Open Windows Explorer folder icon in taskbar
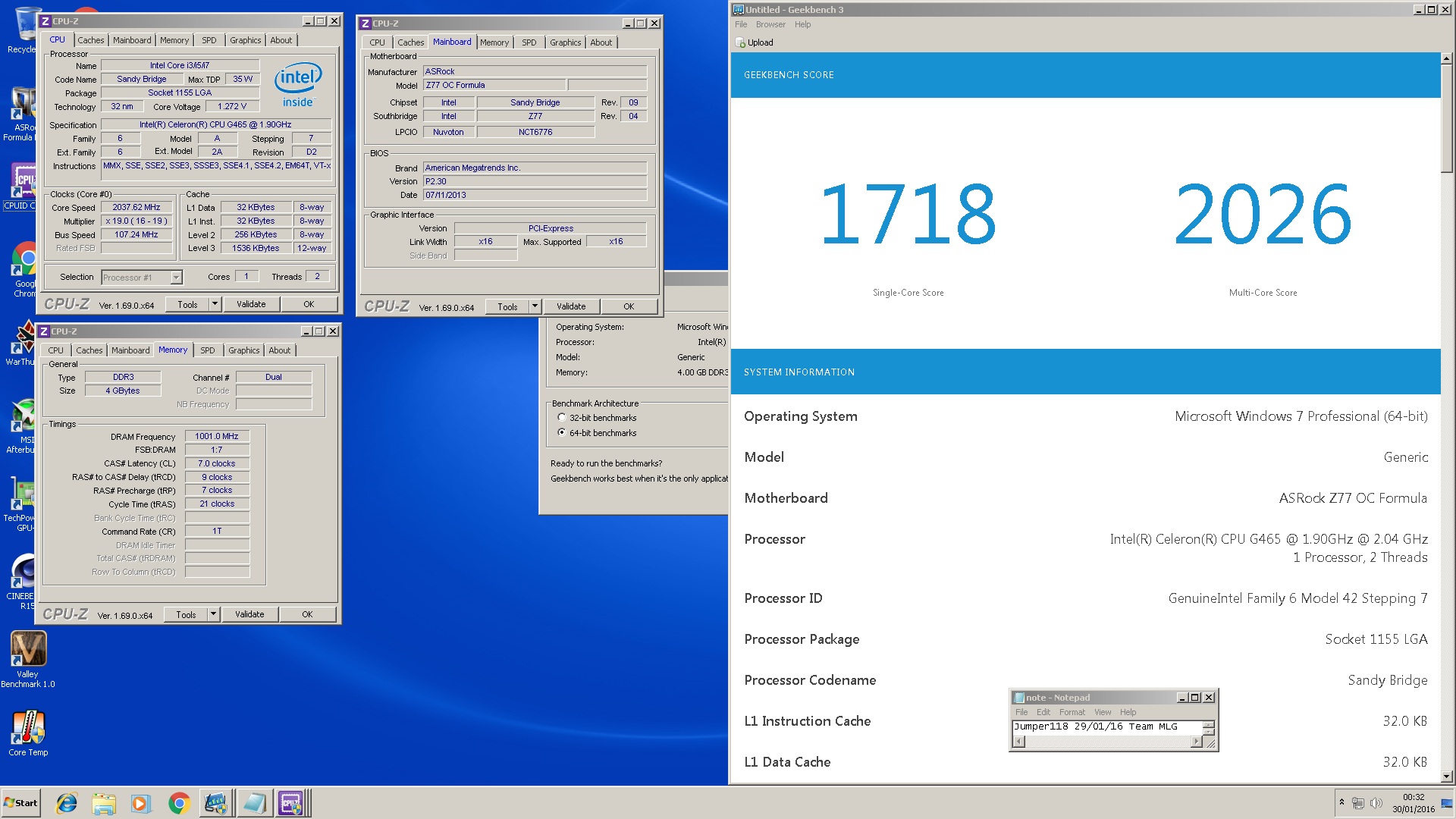Image resolution: width=1456 pixels, height=819 pixels. [x=104, y=803]
